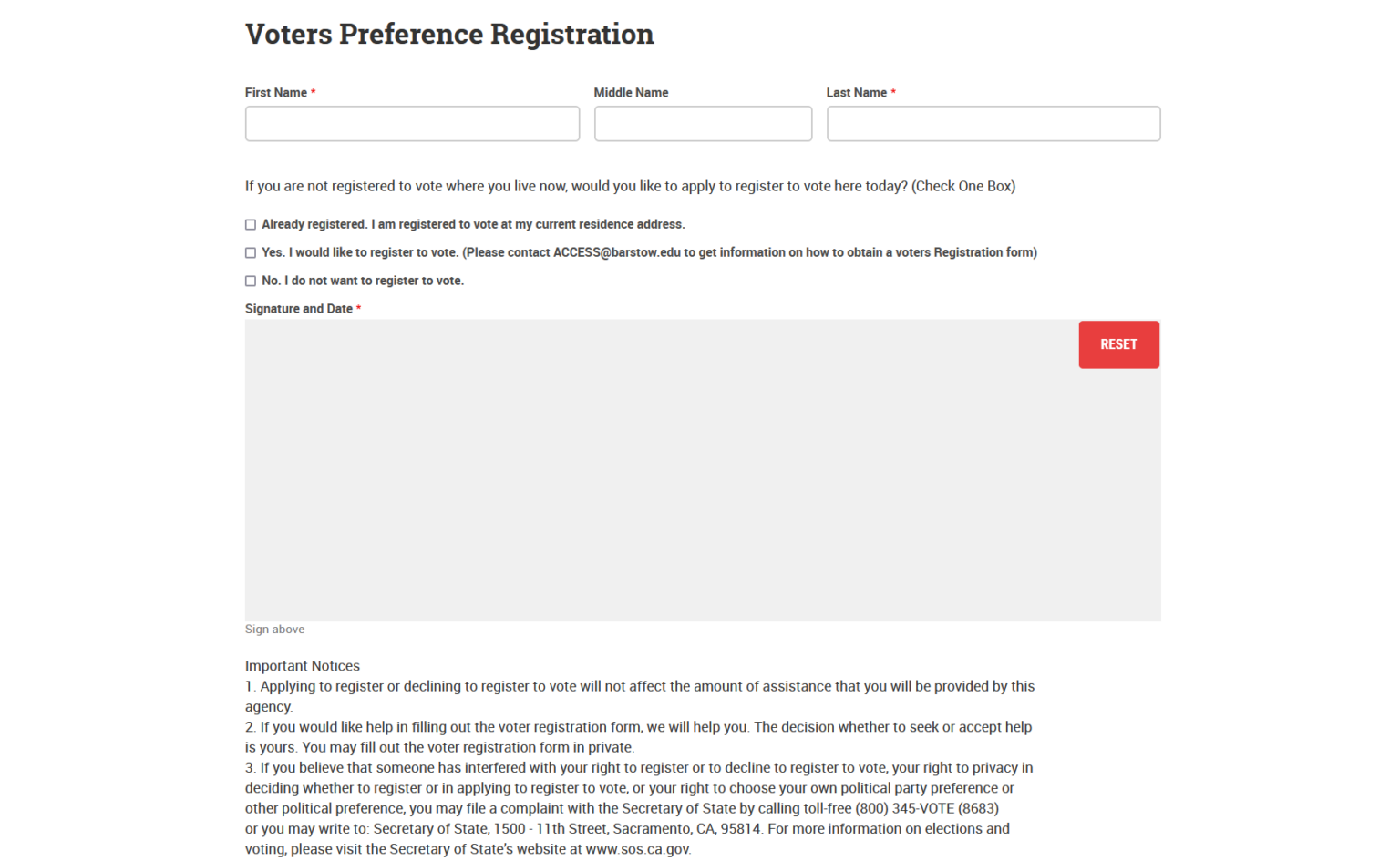
Task: Click the Important Notices heading
Action: [302, 666]
